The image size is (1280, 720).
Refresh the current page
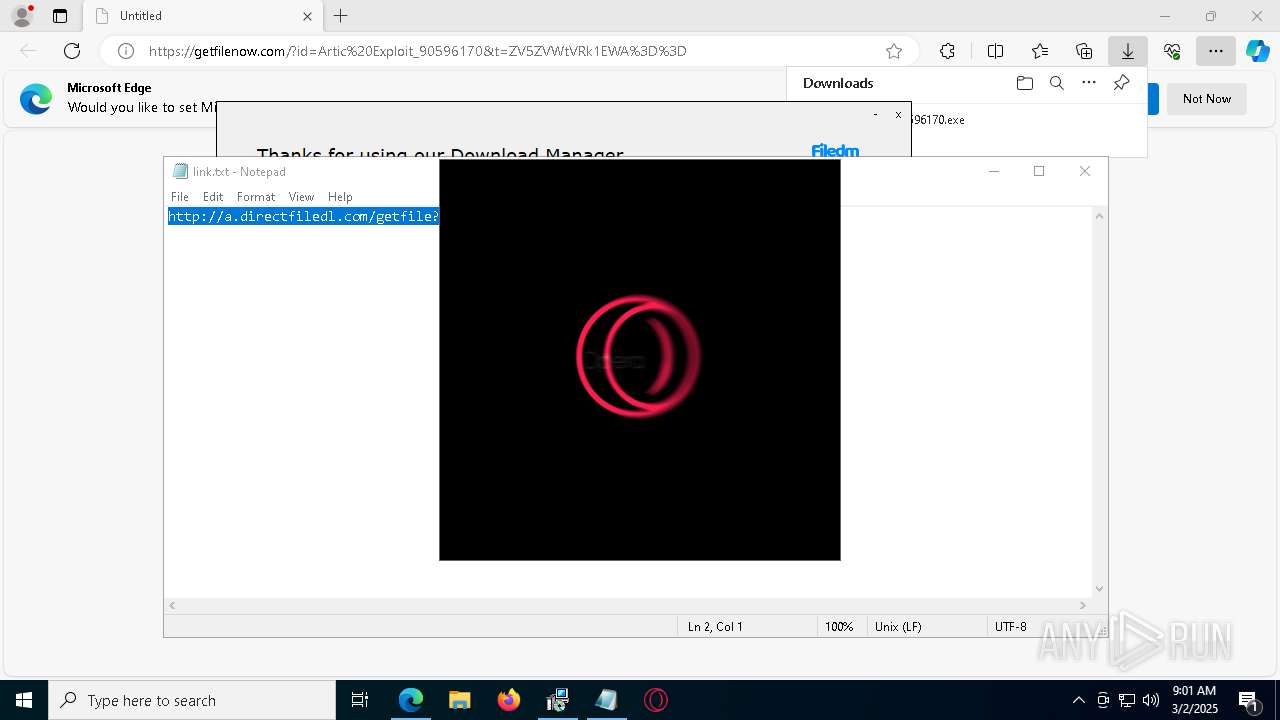(72, 51)
